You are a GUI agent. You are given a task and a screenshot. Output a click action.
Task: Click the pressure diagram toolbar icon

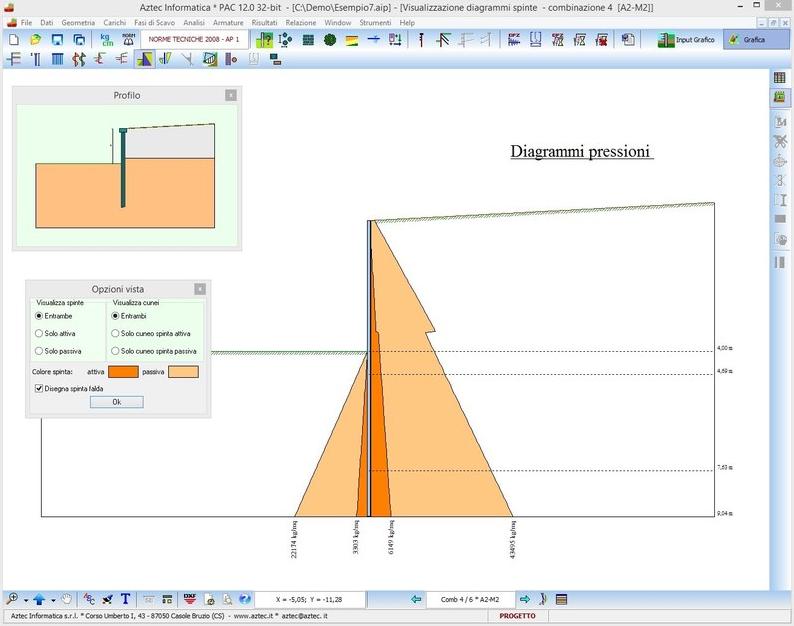(x=145, y=59)
